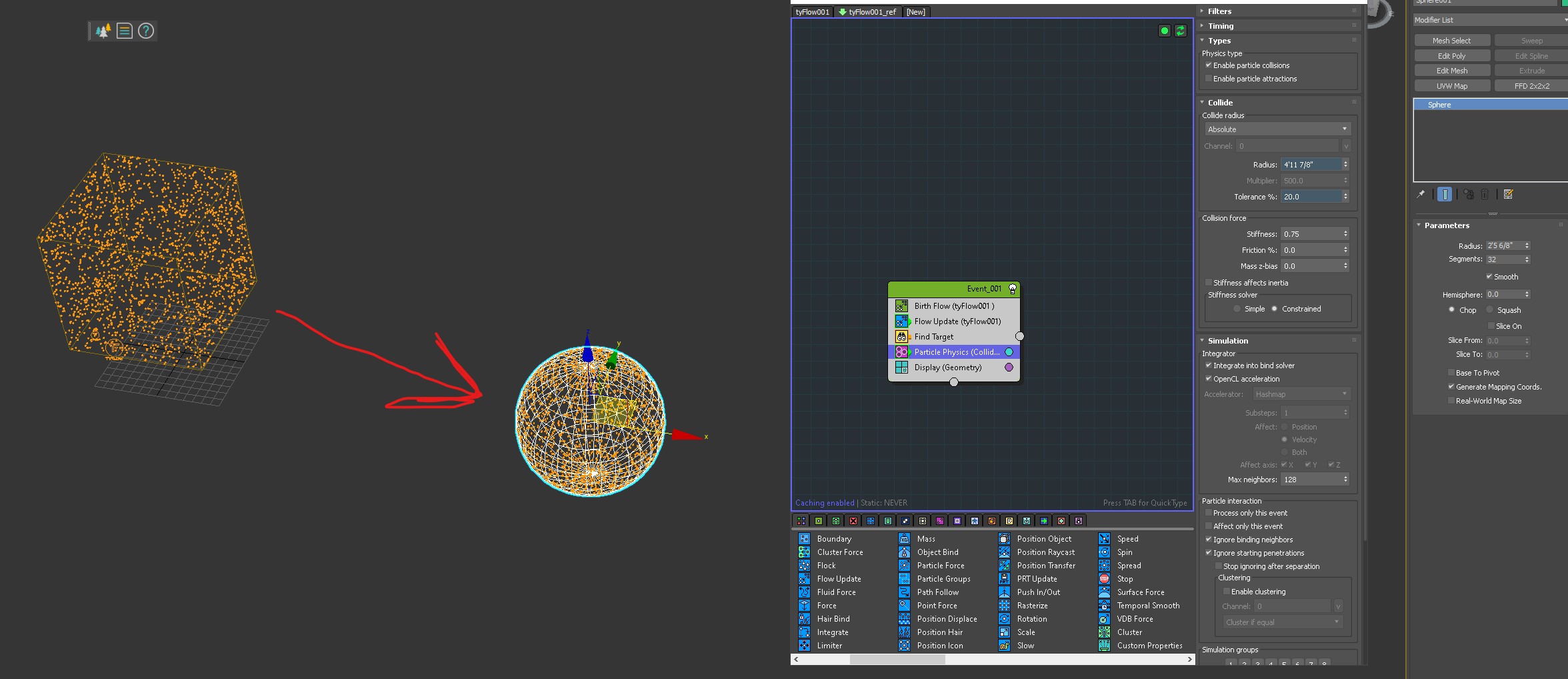Open the [New] flow tab
Image resolution: width=1568 pixels, height=679 pixels.
[x=915, y=12]
